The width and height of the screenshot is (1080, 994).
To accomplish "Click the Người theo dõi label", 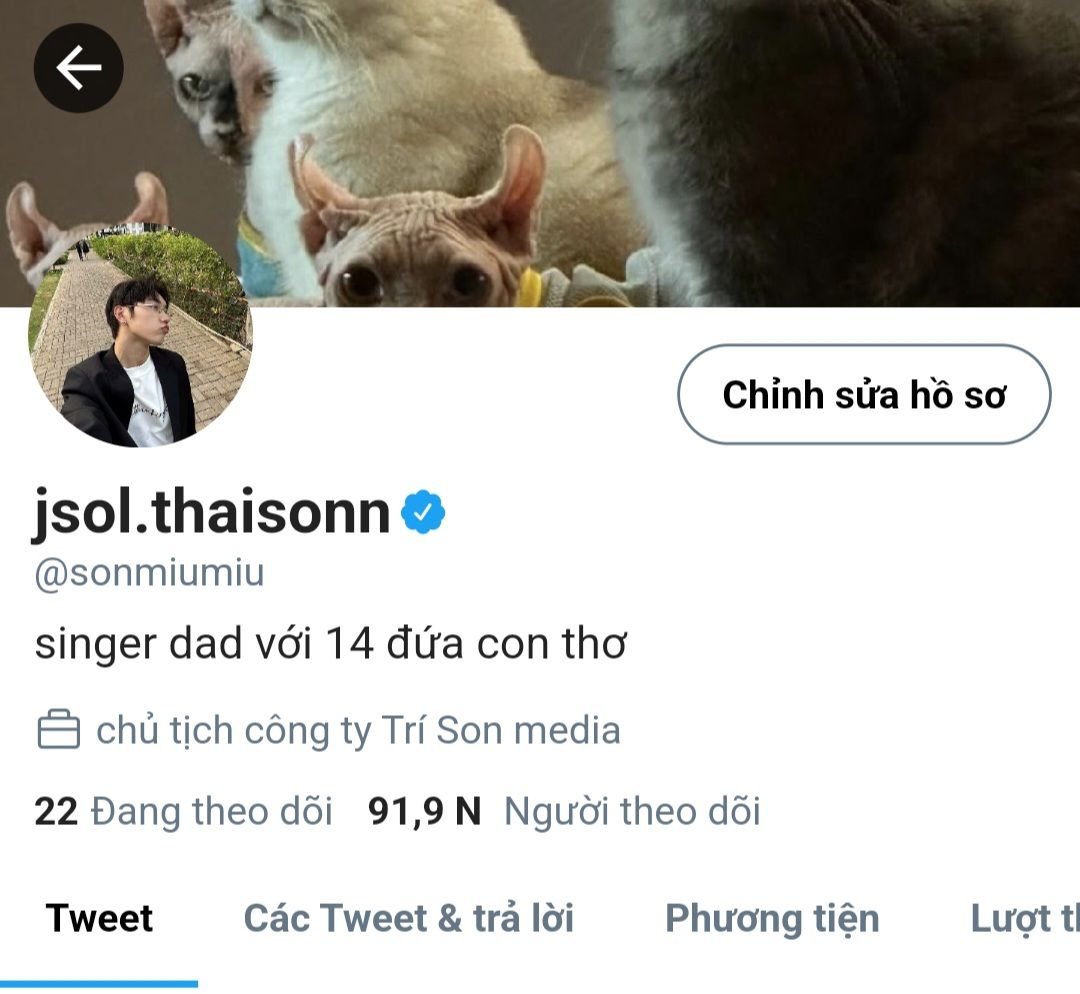I will coord(632,811).
